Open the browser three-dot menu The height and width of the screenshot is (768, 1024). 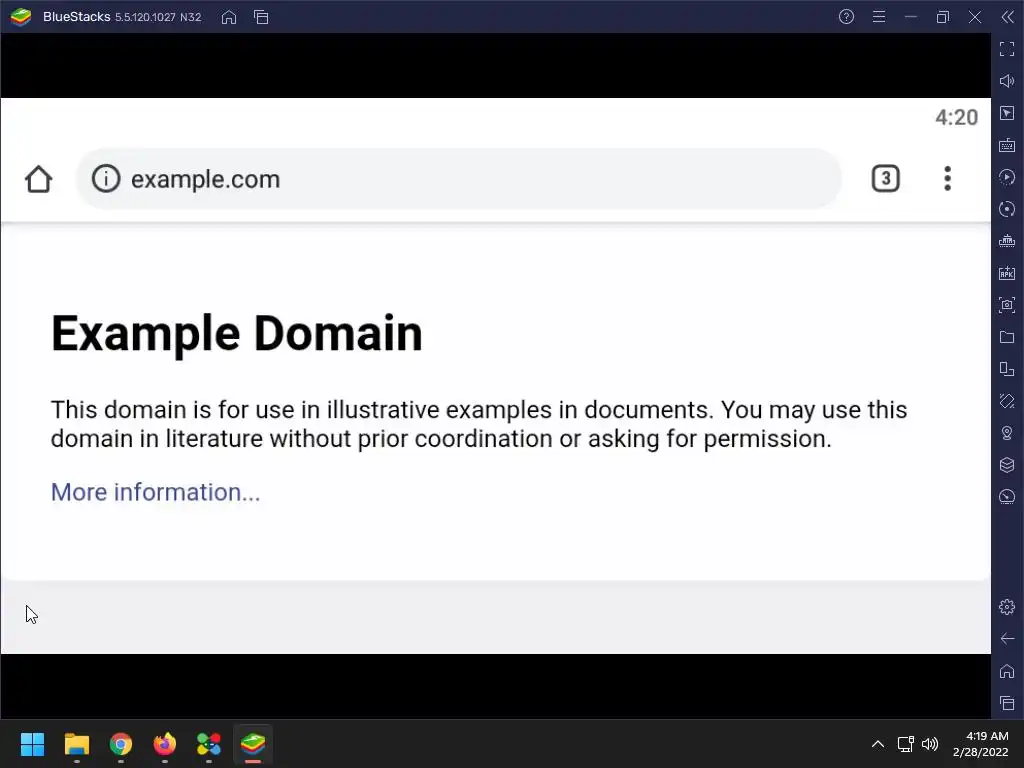point(948,178)
